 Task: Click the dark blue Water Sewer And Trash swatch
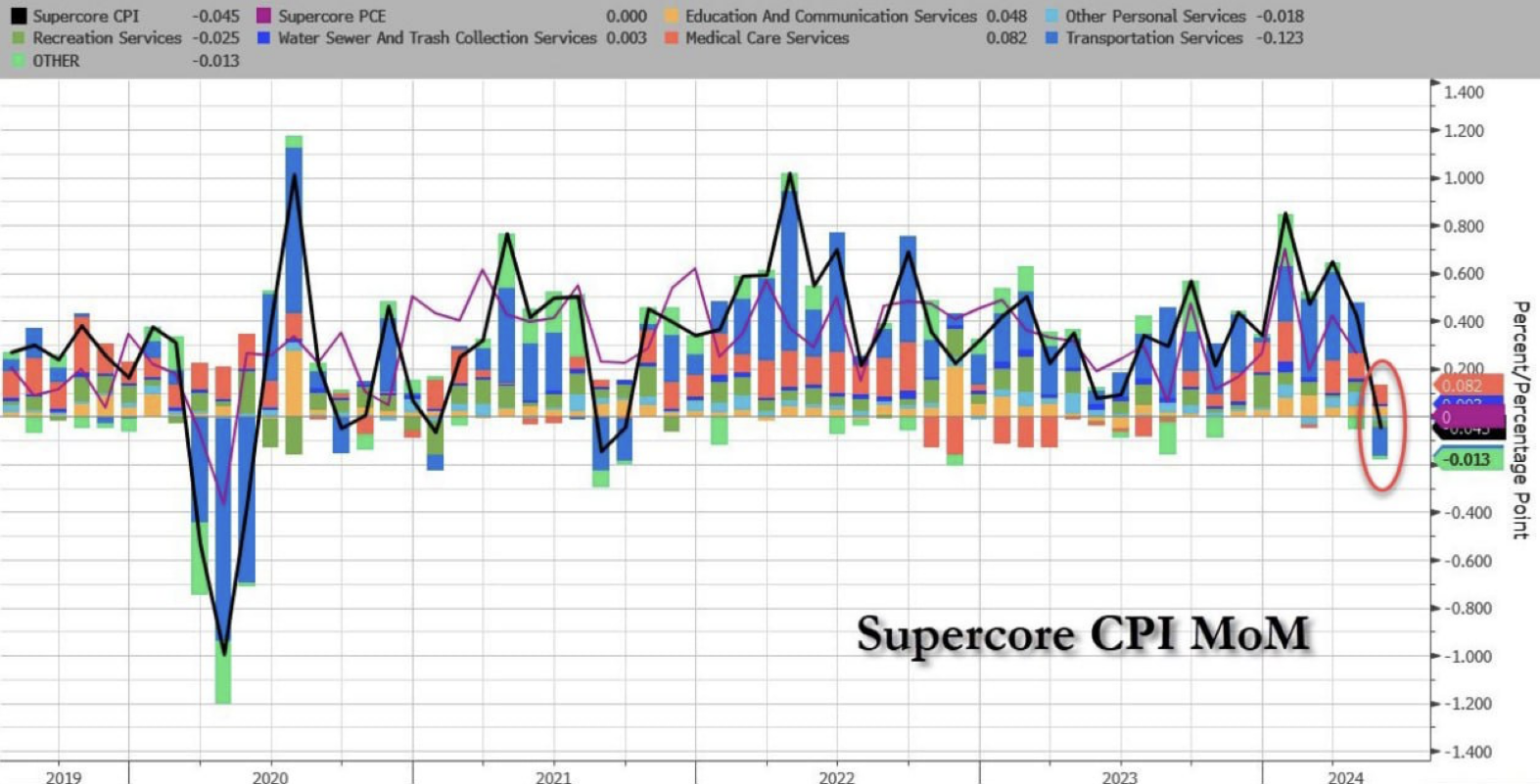(x=263, y=38)
